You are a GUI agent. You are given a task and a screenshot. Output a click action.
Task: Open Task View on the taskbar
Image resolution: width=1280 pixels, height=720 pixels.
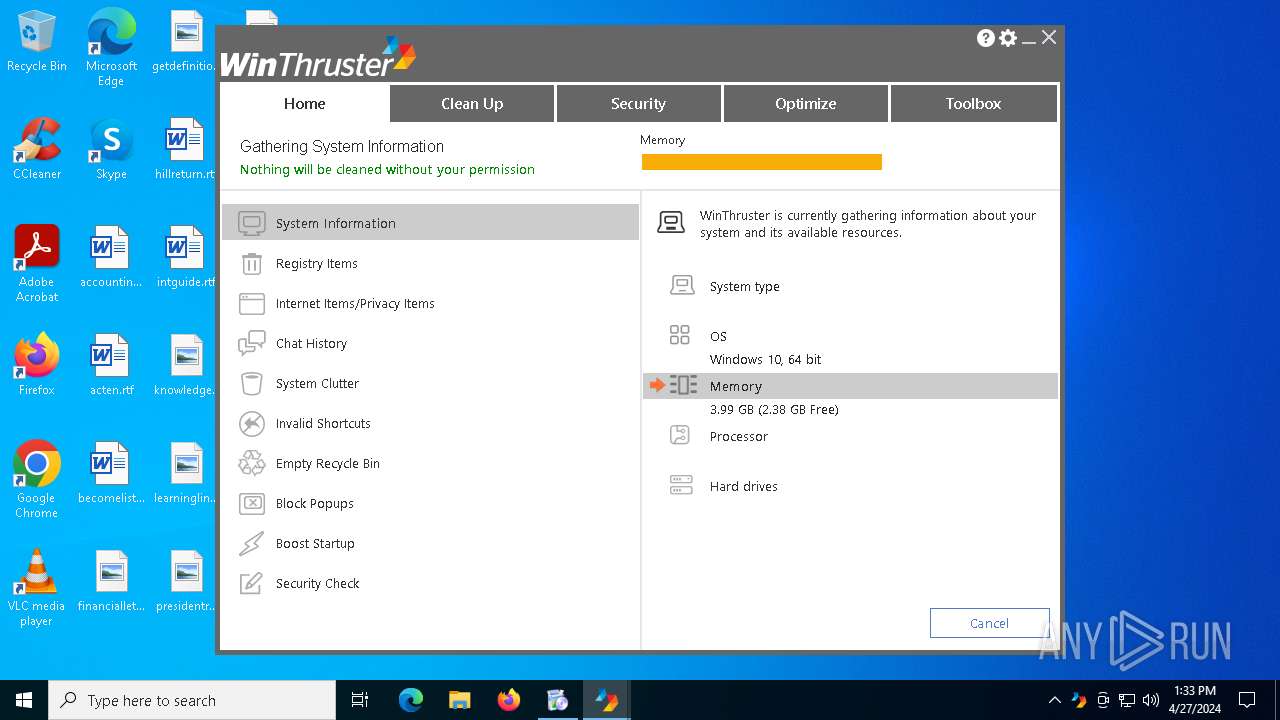(360, 700)
